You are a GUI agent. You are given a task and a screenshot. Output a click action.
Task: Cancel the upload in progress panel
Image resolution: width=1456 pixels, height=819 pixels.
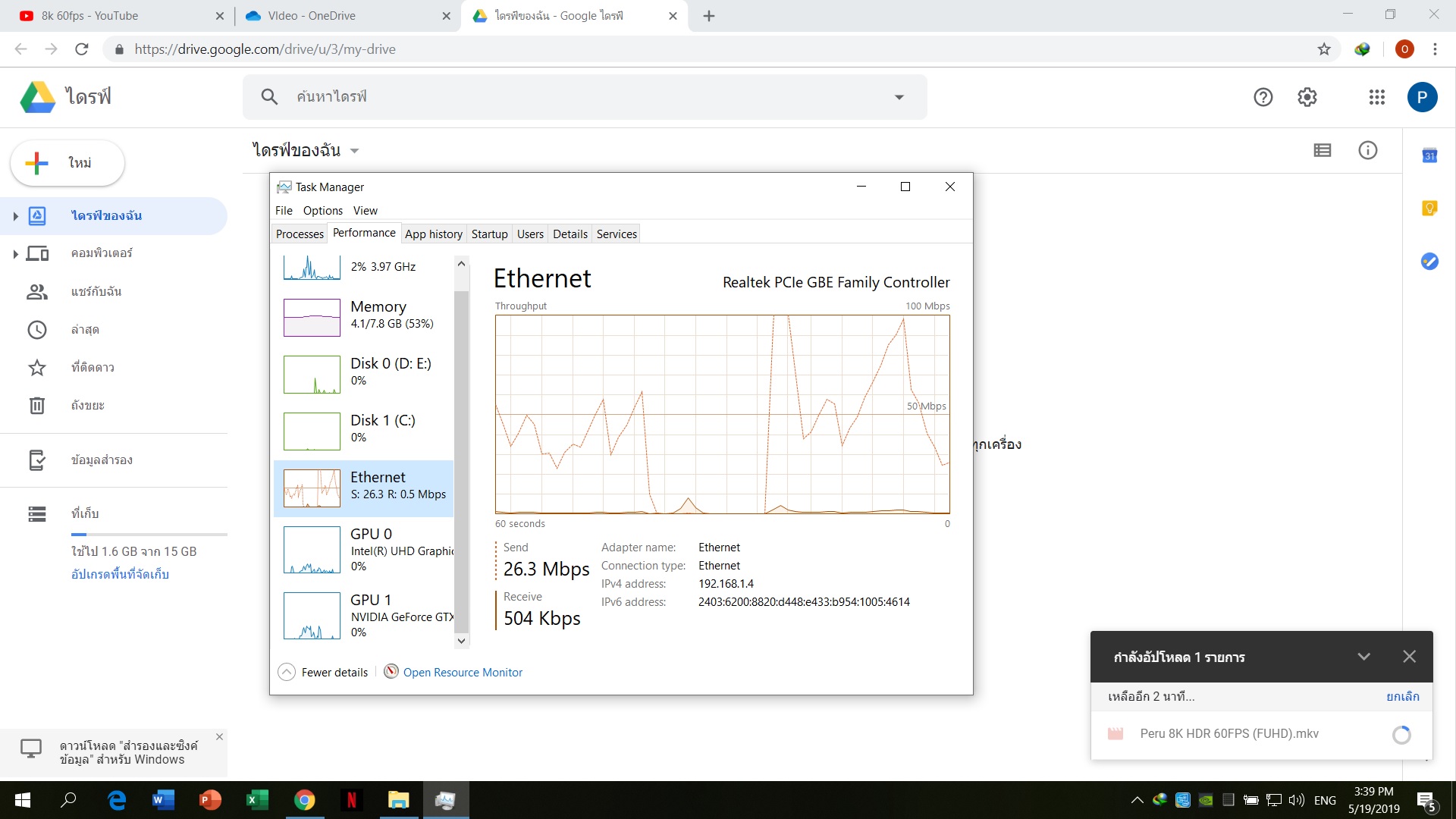(1402, 696)
